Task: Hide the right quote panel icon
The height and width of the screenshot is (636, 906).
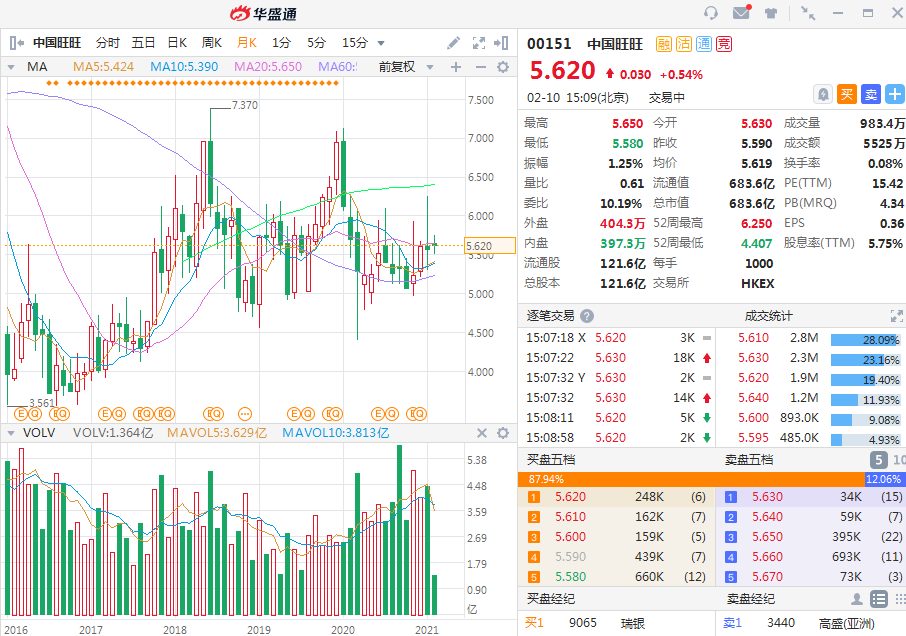Action: (501, 43)
